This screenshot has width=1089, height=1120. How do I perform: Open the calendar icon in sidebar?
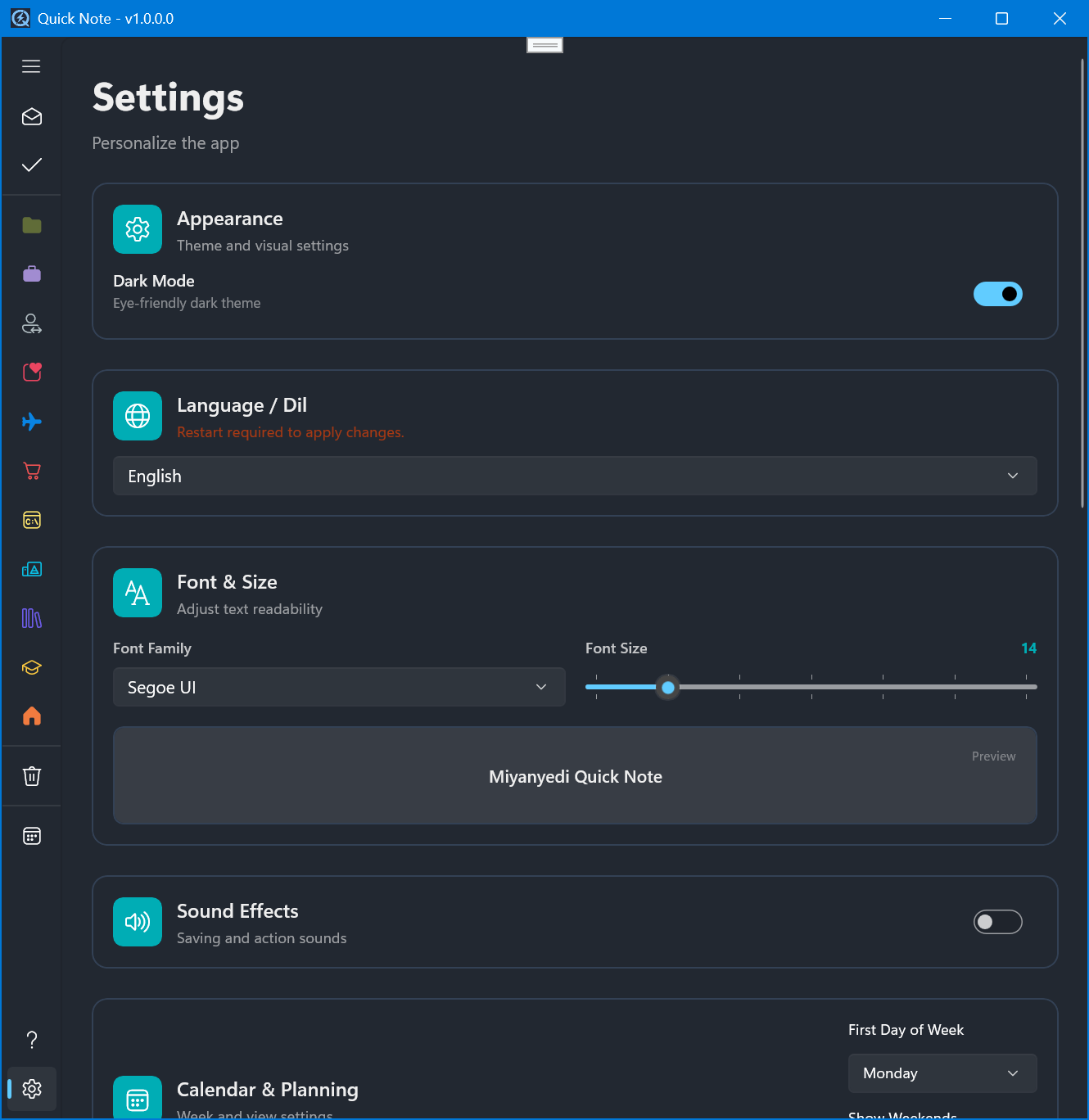32,836
